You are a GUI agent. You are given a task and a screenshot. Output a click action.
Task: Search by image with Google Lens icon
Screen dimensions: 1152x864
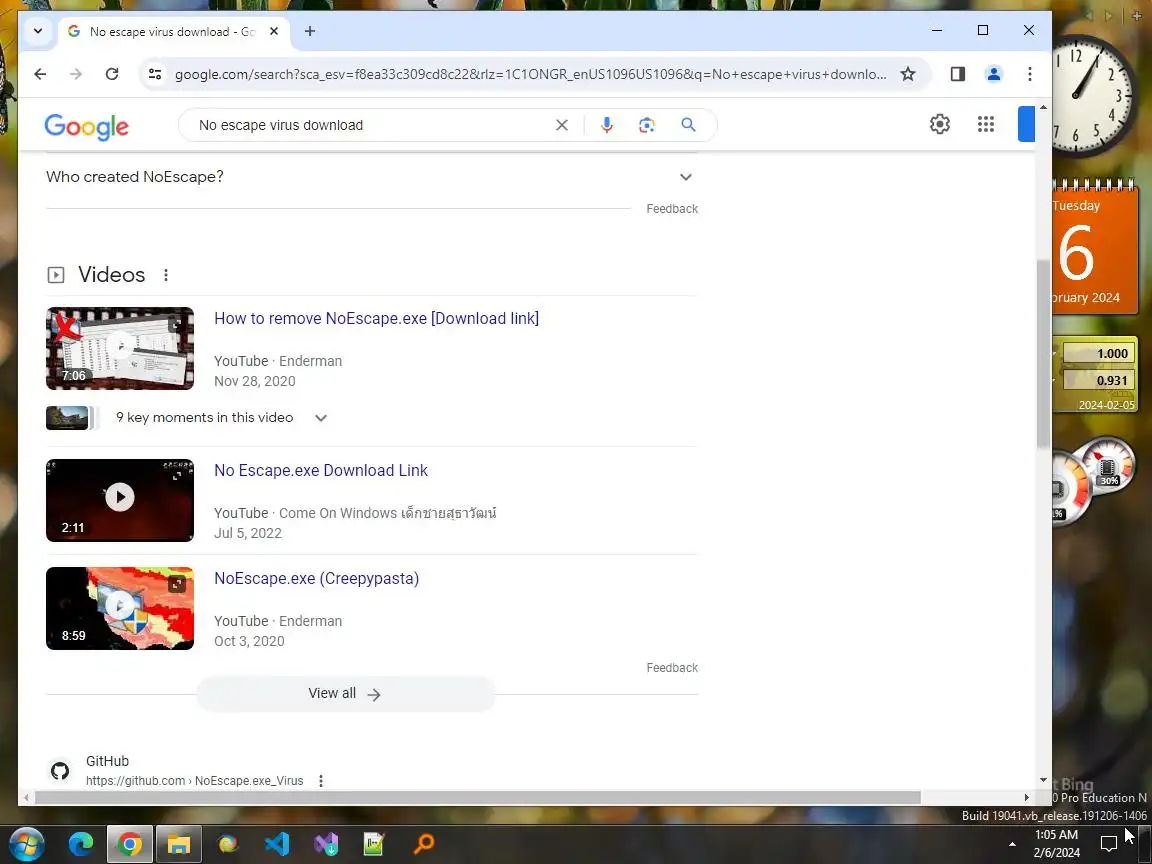coord(647,125)
